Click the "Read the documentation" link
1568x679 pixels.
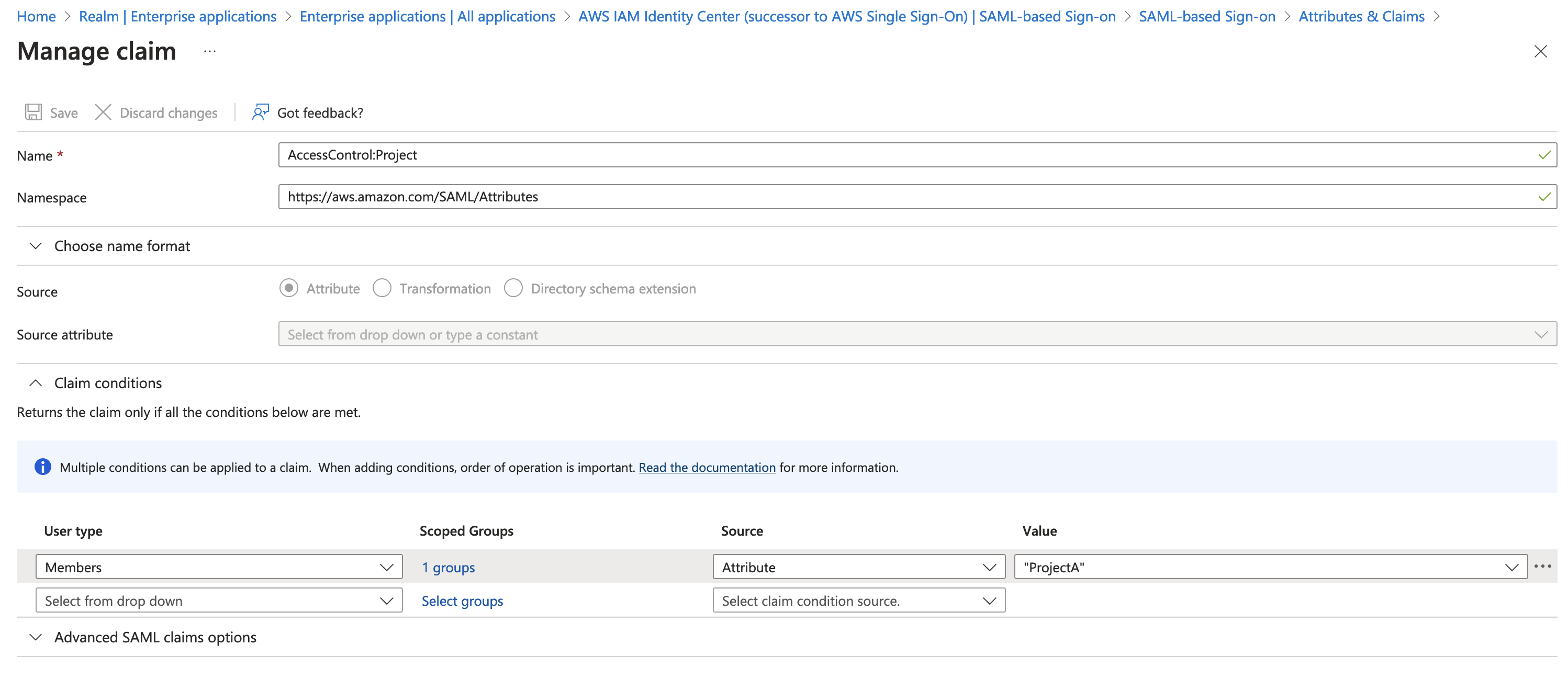(x=707, y=467)
